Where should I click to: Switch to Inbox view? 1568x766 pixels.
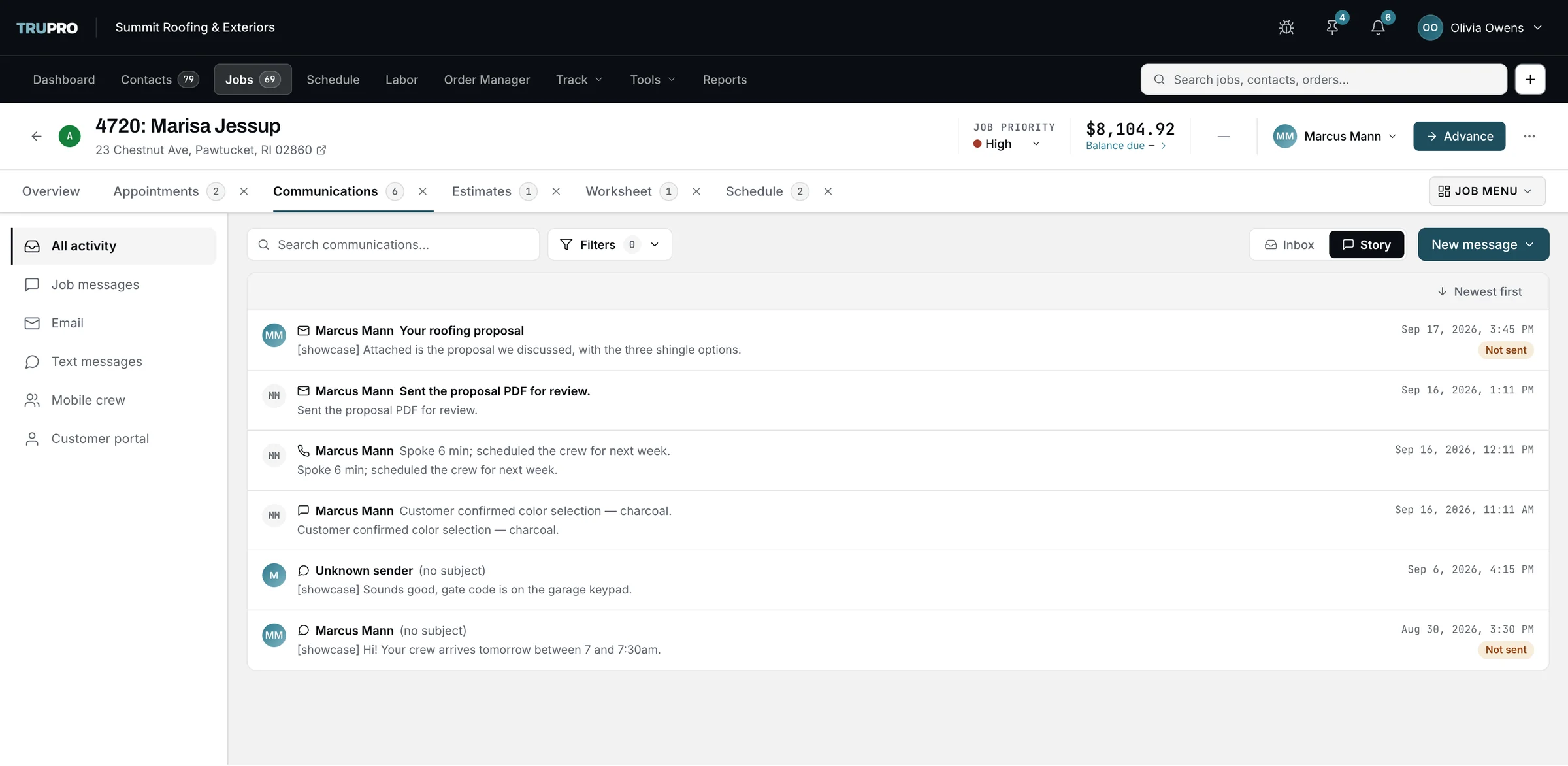[x=1289, y=244]
